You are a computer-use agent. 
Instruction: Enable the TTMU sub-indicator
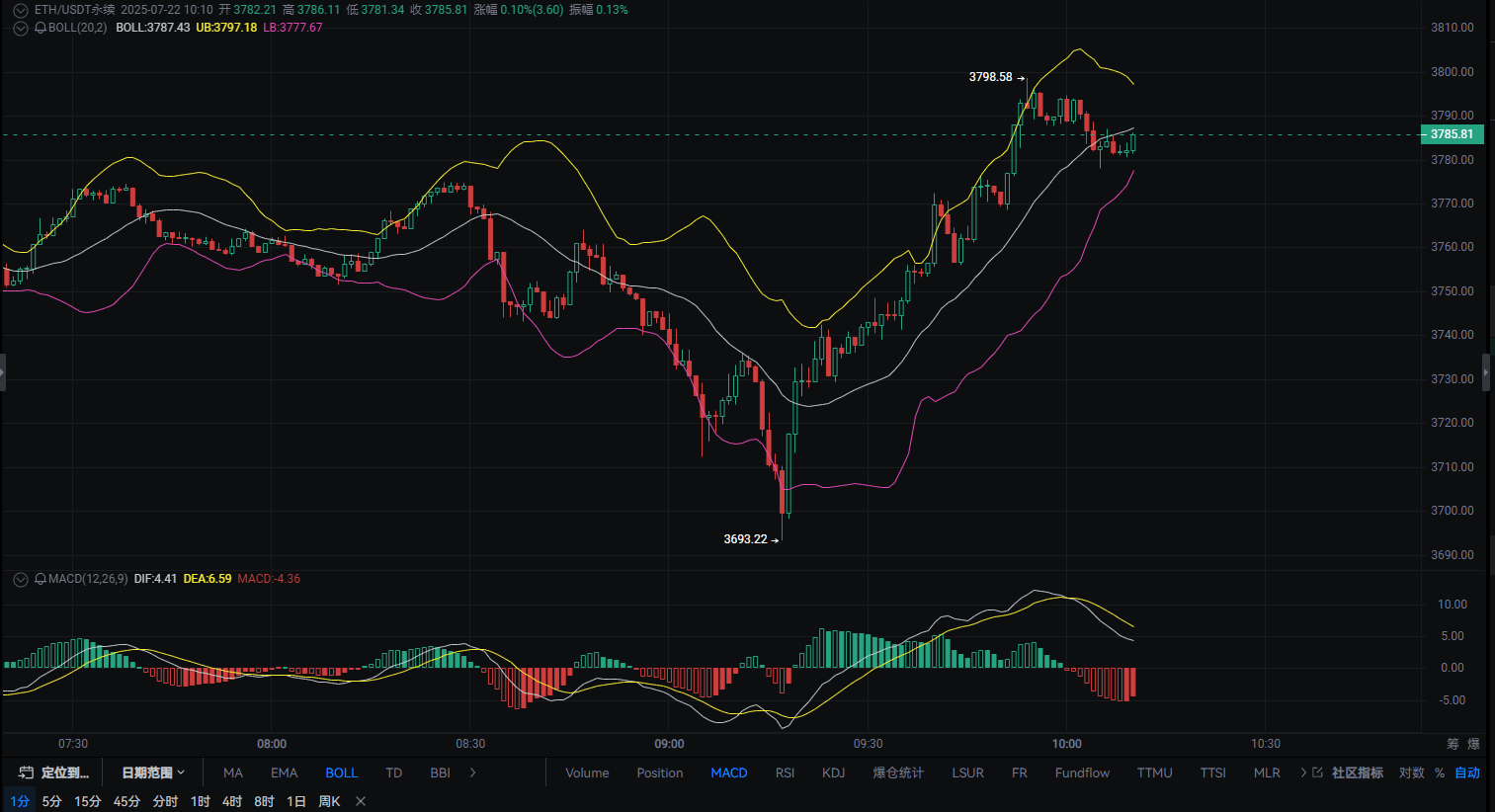tap(1155, 772)
